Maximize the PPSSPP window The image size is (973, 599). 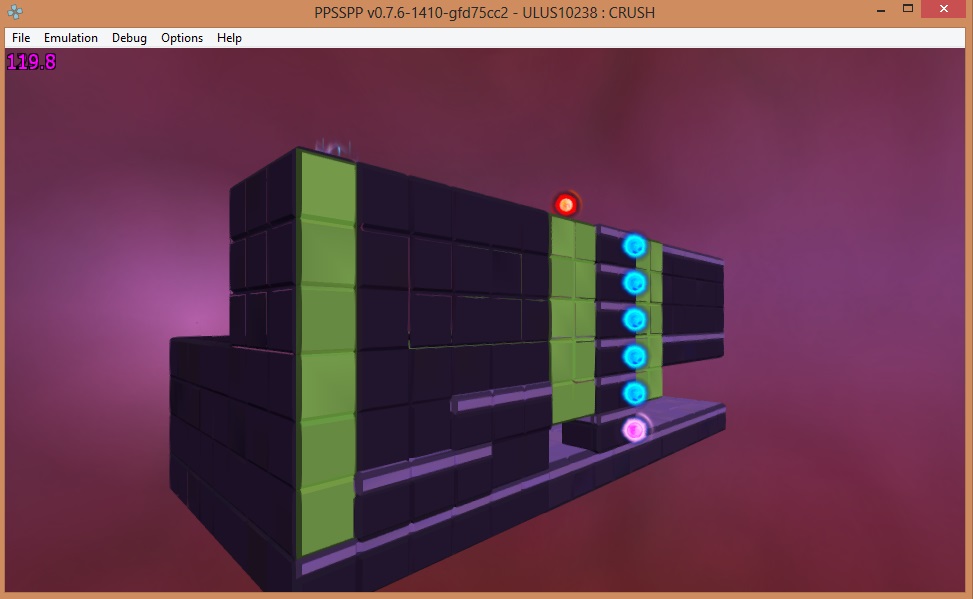click(x=908, y=9)
